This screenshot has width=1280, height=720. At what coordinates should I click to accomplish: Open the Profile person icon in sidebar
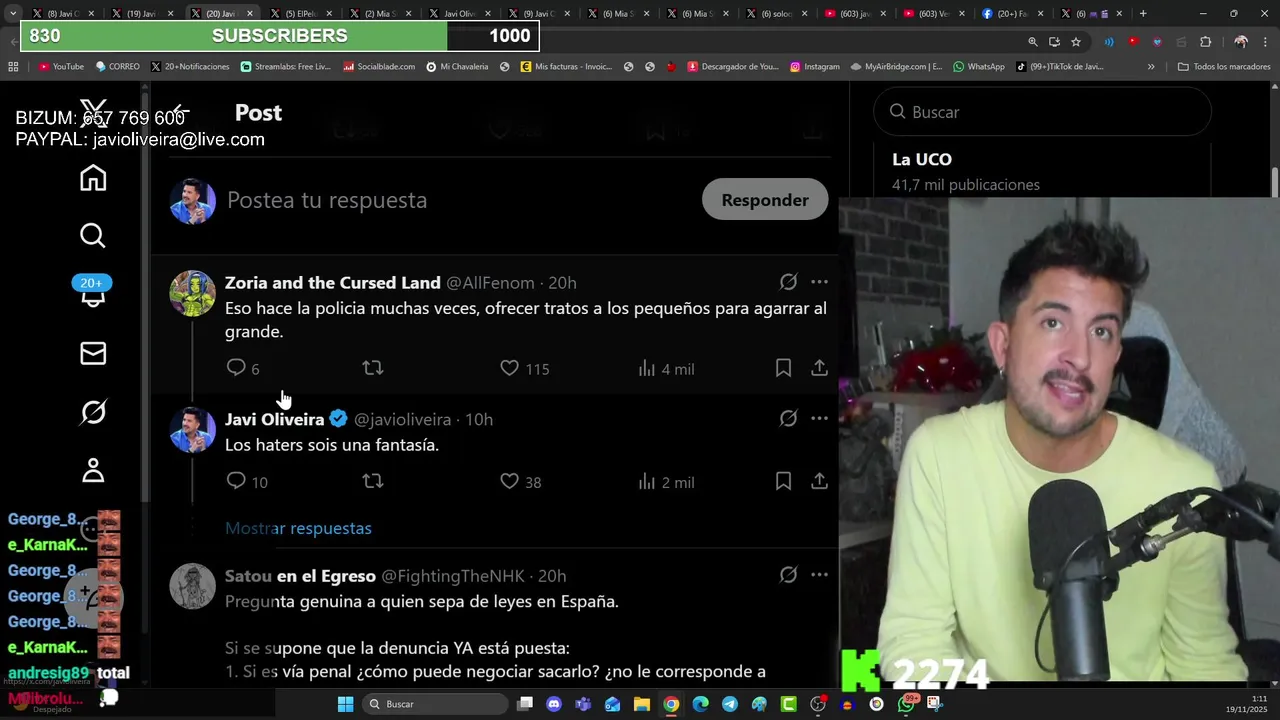(93, 470)
